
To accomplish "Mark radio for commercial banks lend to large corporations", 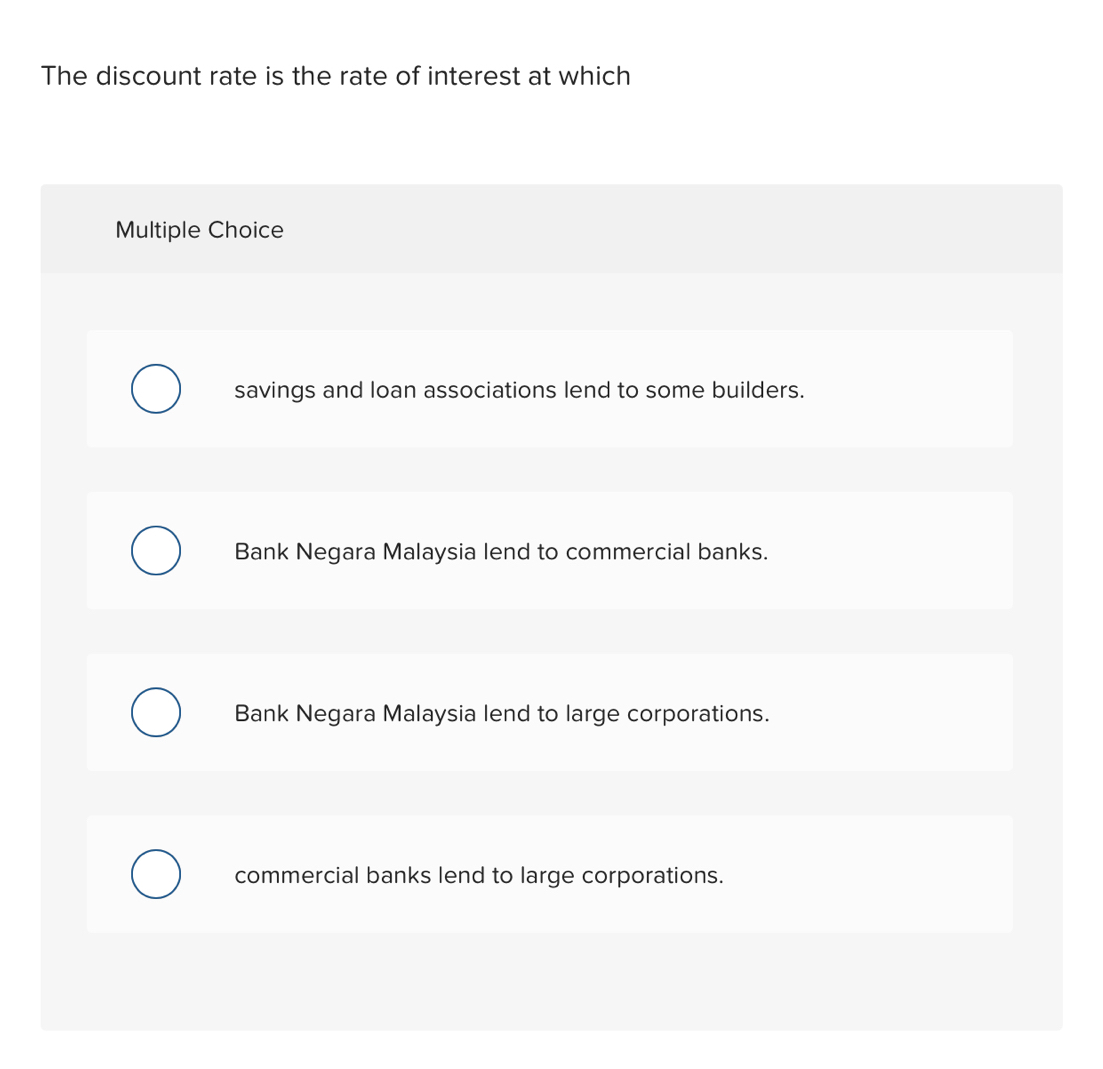I will point(155,875).
